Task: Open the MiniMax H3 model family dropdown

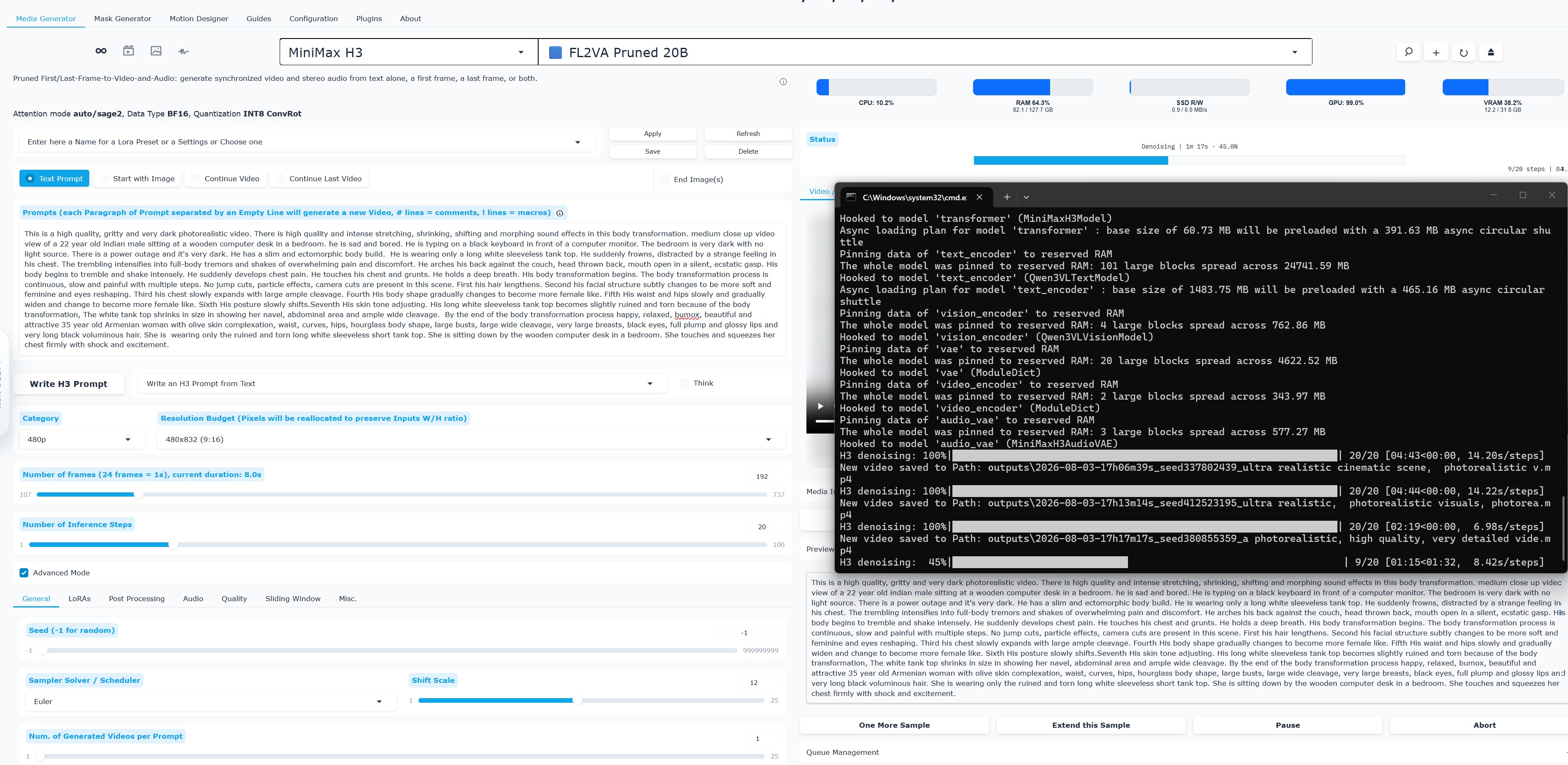Action: click(x=408, y=52)
